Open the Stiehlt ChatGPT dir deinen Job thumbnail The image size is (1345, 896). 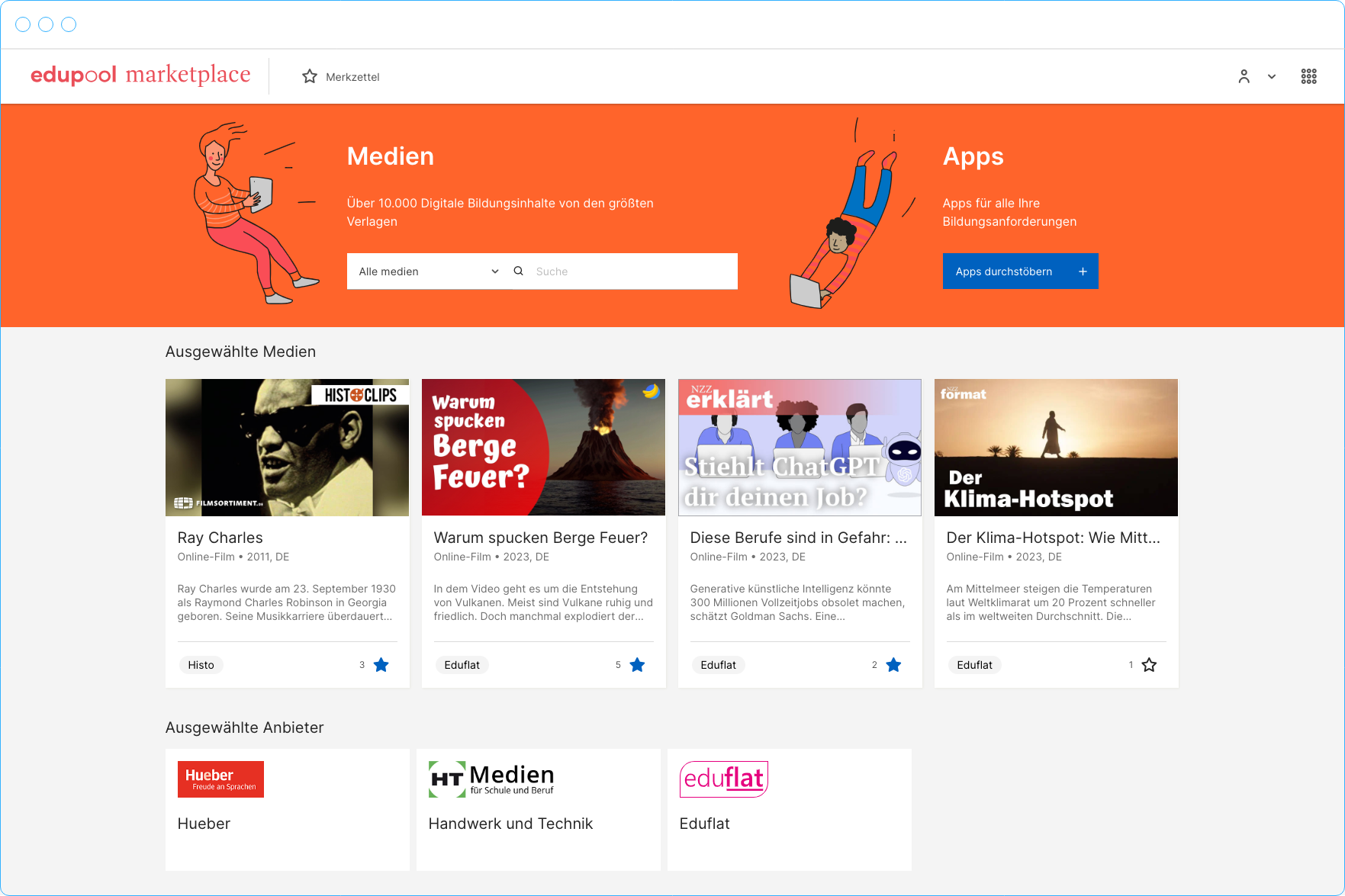[x=800, y=448]
